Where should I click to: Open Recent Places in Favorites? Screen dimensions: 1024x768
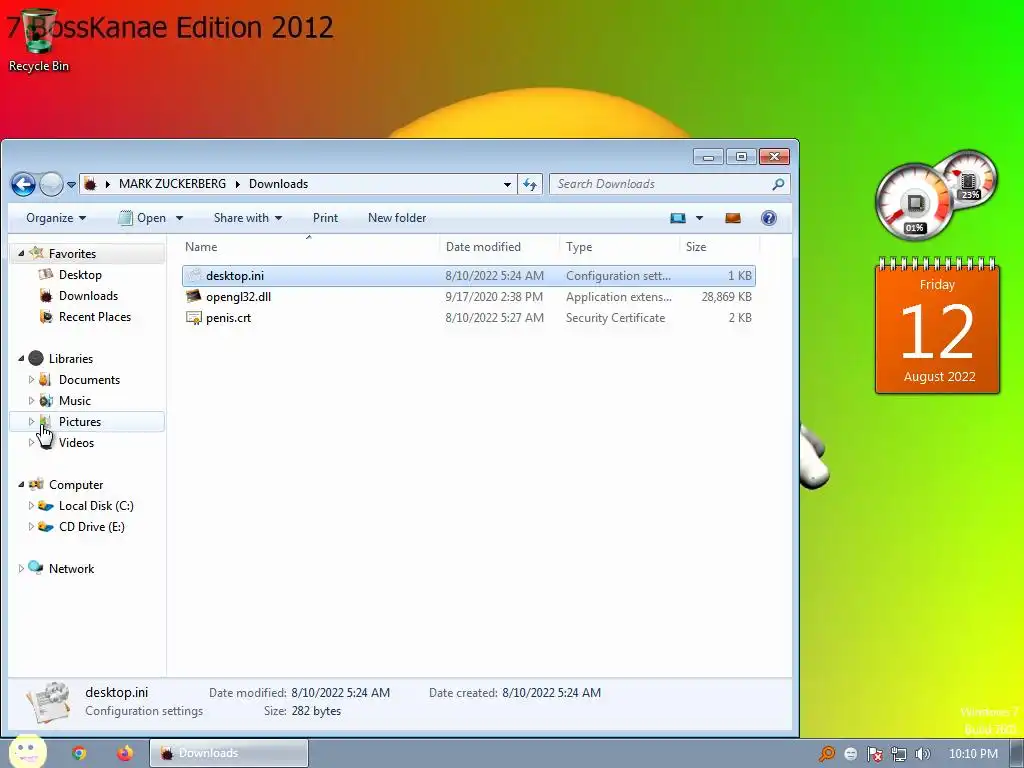[95, 317]
